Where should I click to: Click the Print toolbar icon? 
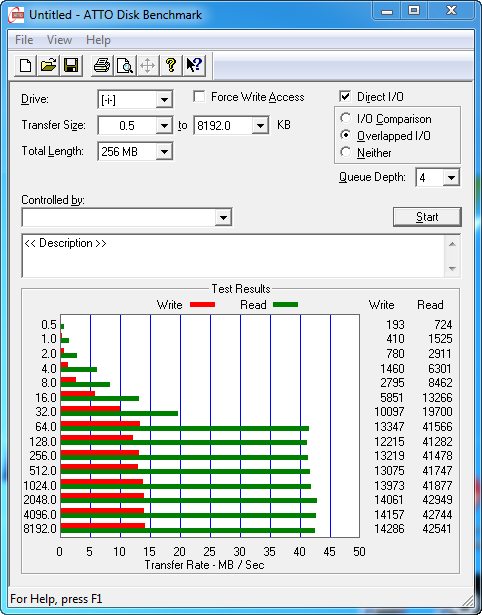pos(102,65)
